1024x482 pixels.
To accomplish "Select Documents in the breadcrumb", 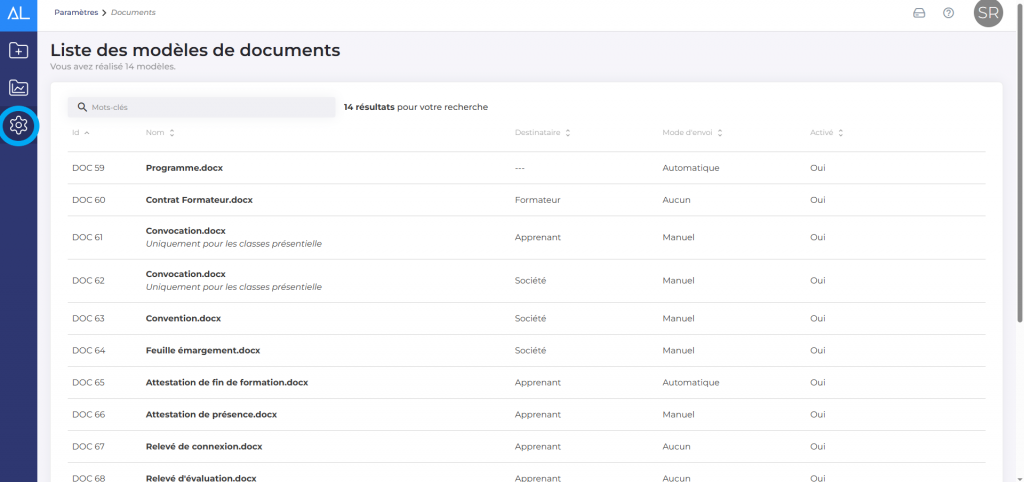I will pos(133,12).
